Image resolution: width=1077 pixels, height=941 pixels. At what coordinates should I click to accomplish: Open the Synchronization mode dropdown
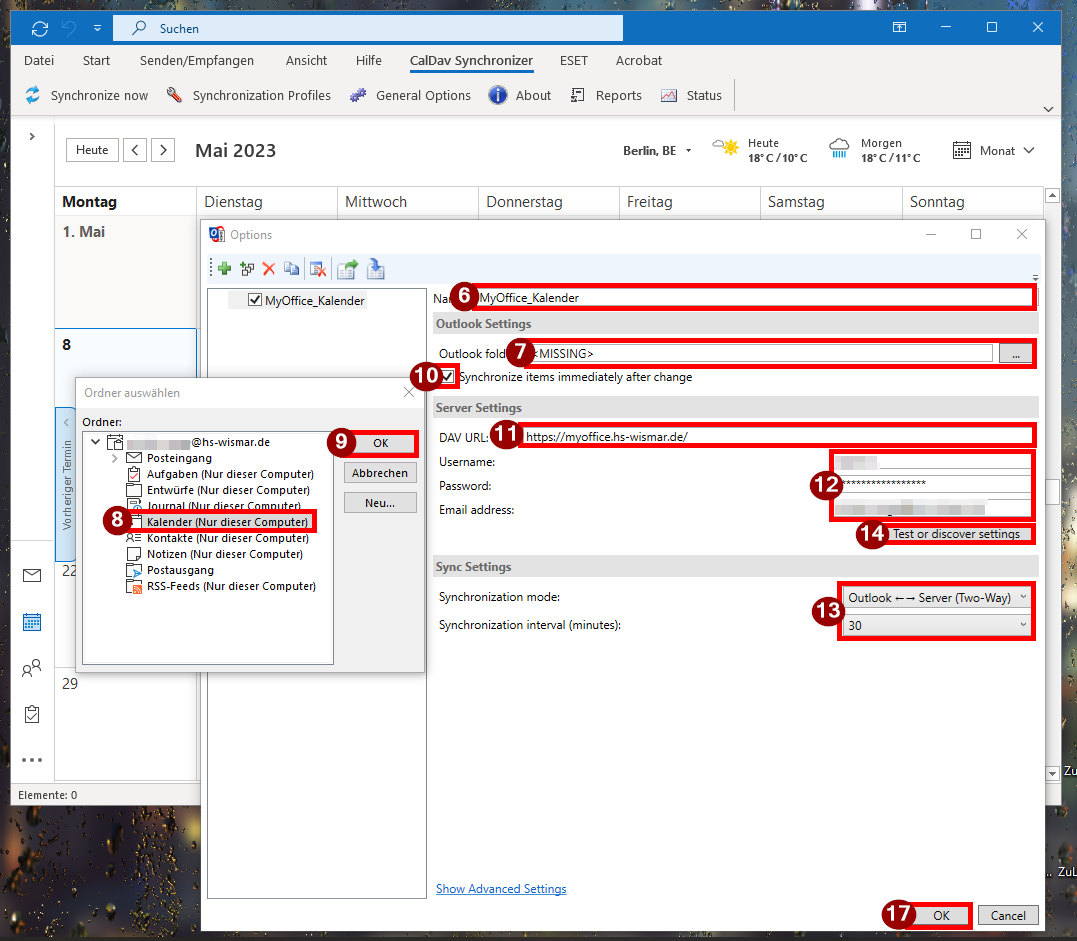coord(936,598)
